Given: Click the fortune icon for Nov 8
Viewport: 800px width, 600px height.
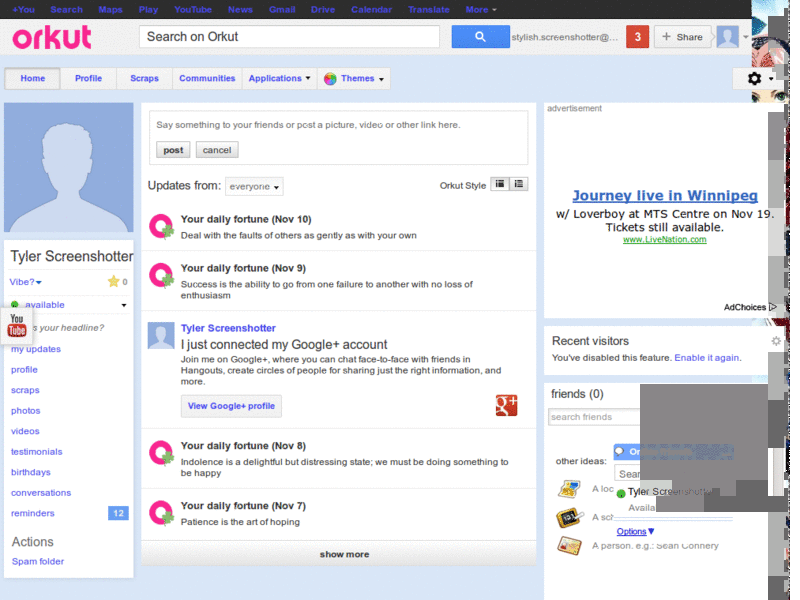Looking at the screenshot, I should pos(161,453).
